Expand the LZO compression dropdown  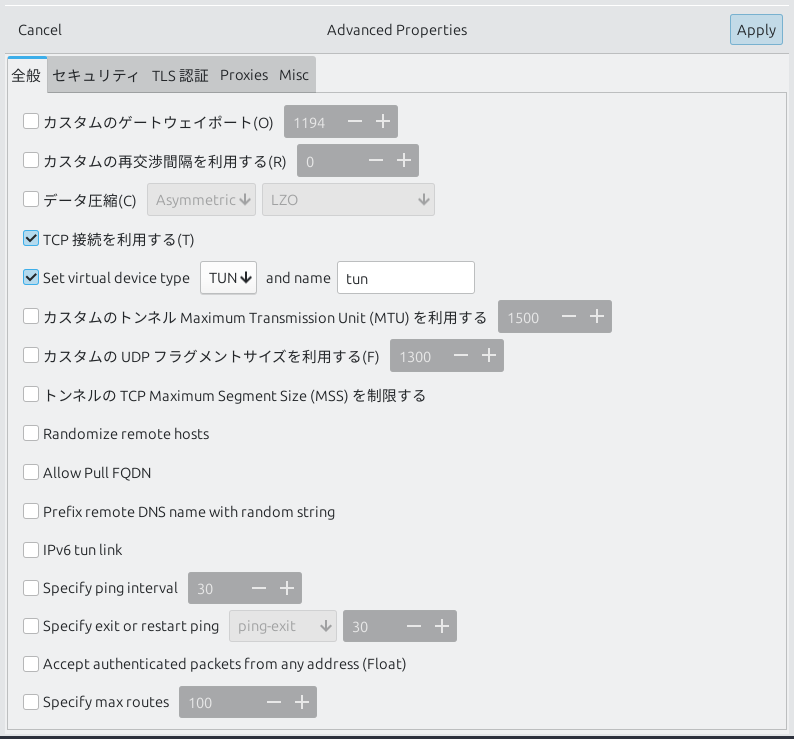tap(348, 200)
